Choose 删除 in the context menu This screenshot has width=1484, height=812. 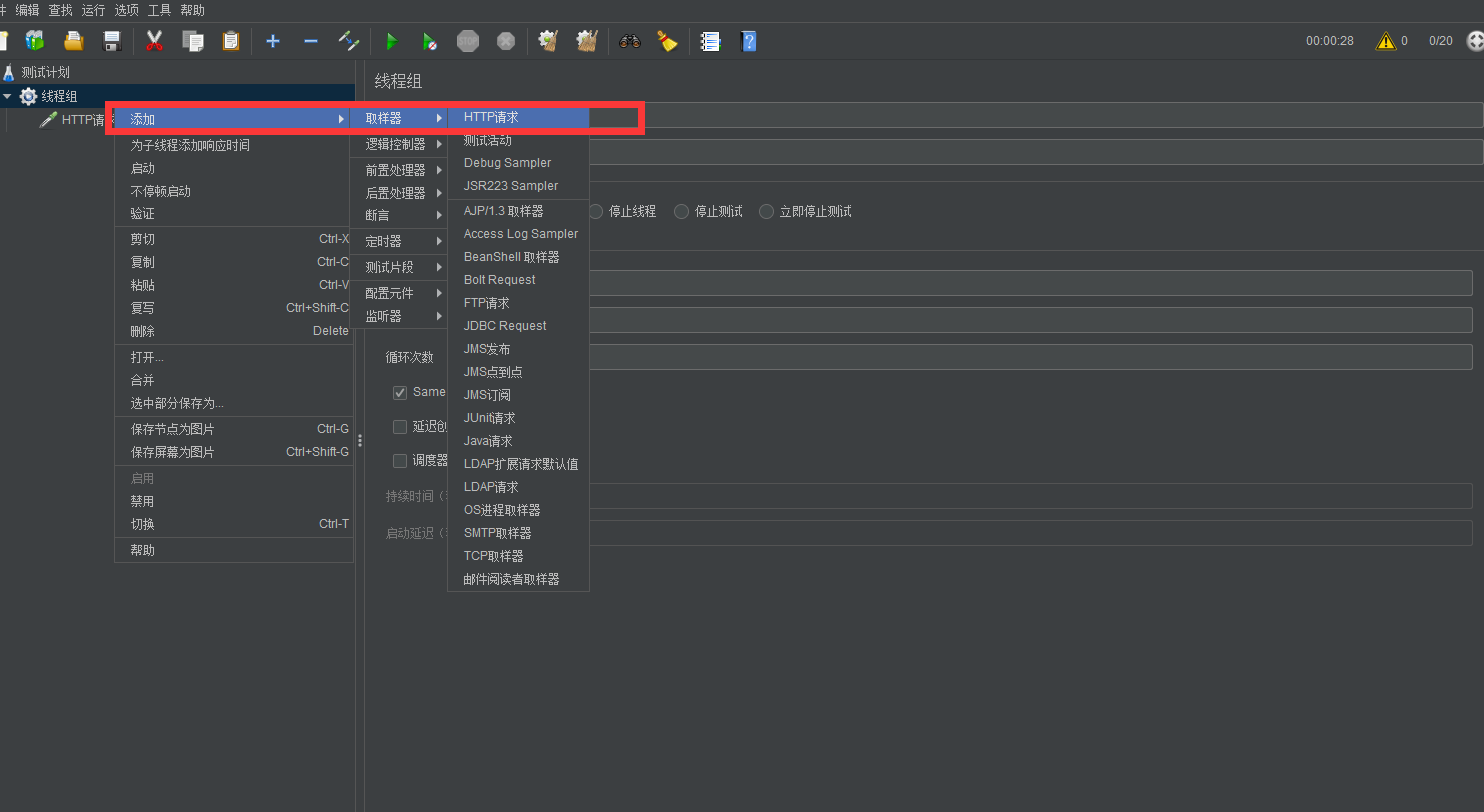[235, 331]
